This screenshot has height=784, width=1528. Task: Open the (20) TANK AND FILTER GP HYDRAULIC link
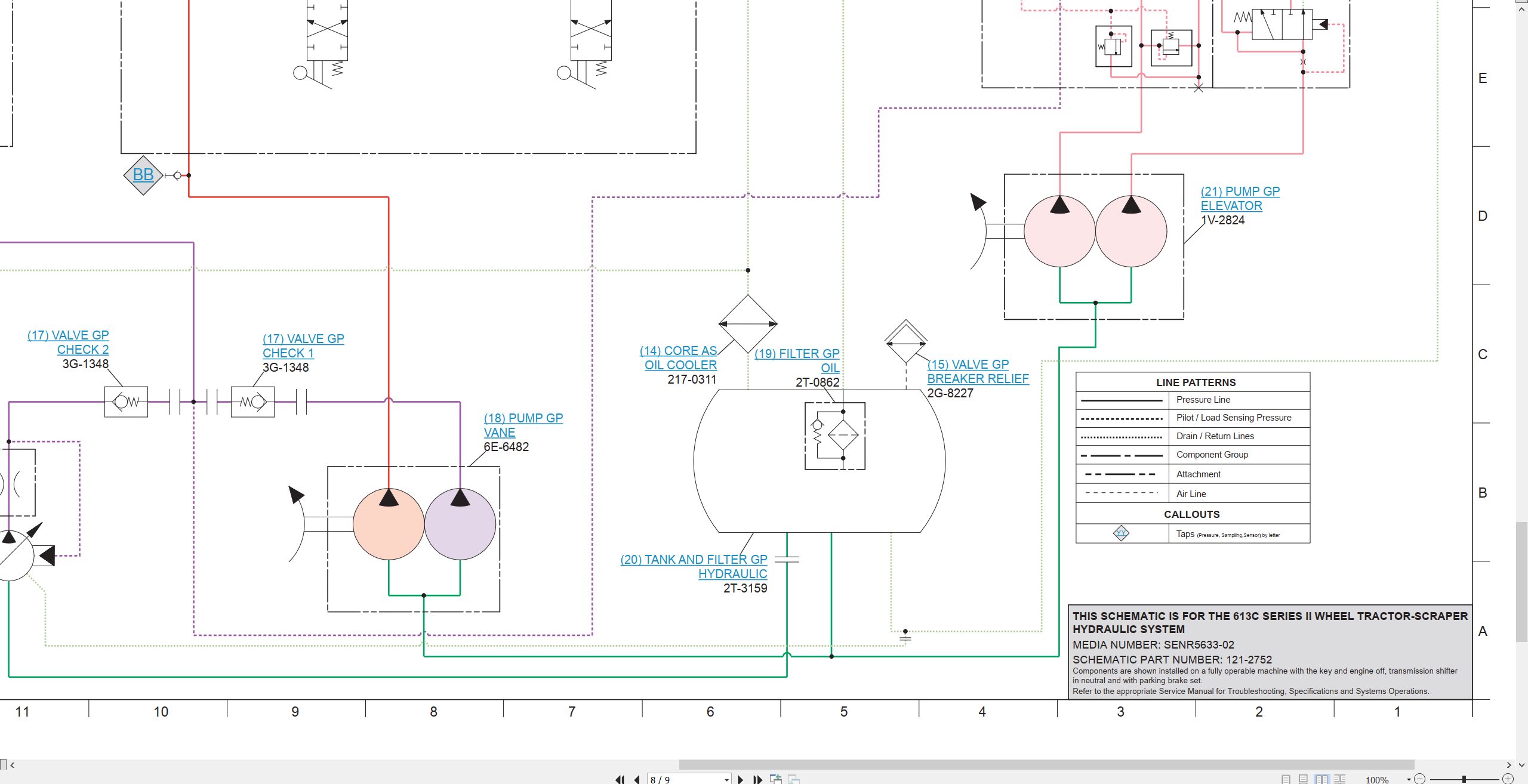pyautogui.click(x=694, y=567)
